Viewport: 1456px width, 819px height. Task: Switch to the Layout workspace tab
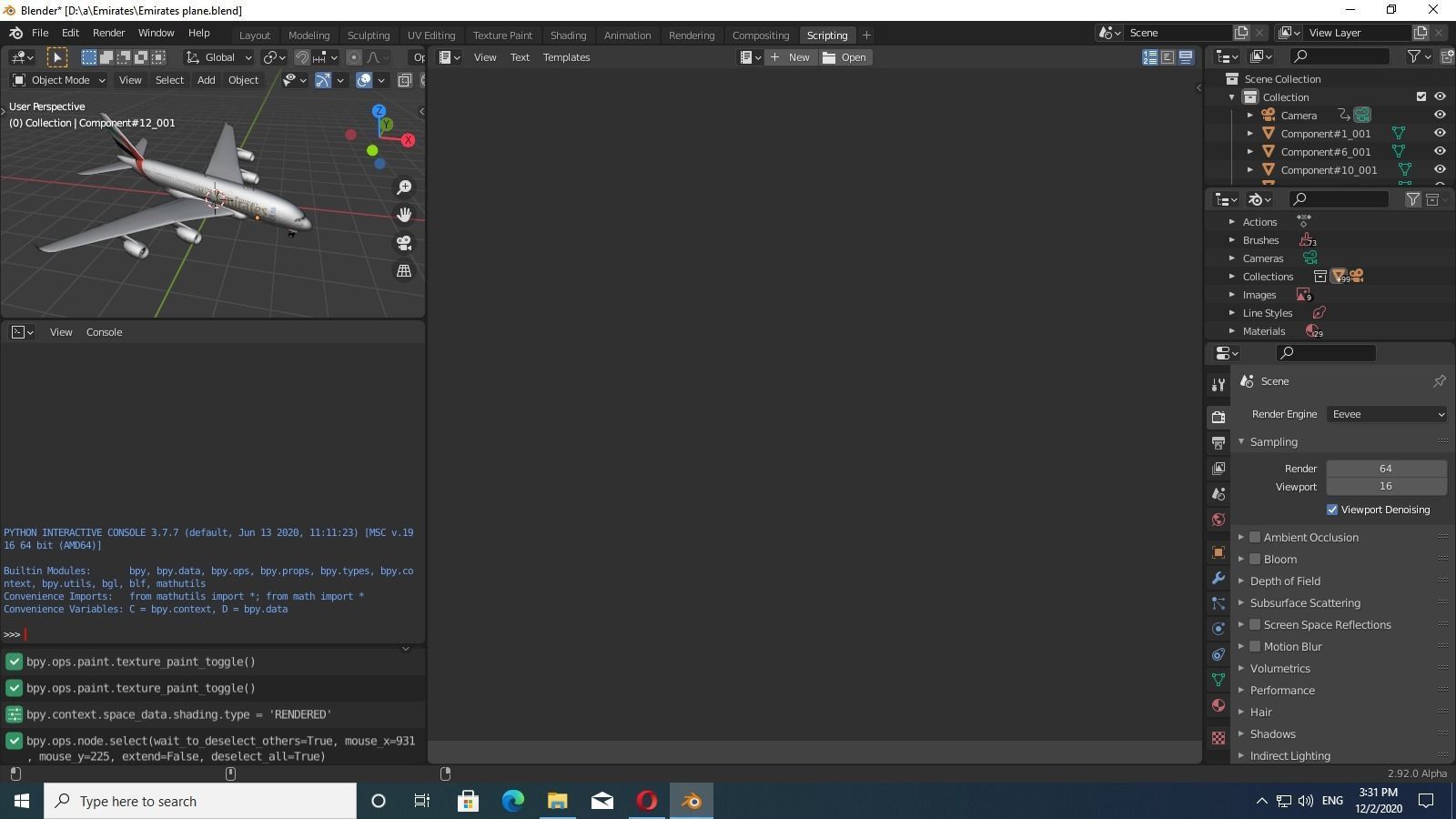click(x=255, y=35)
